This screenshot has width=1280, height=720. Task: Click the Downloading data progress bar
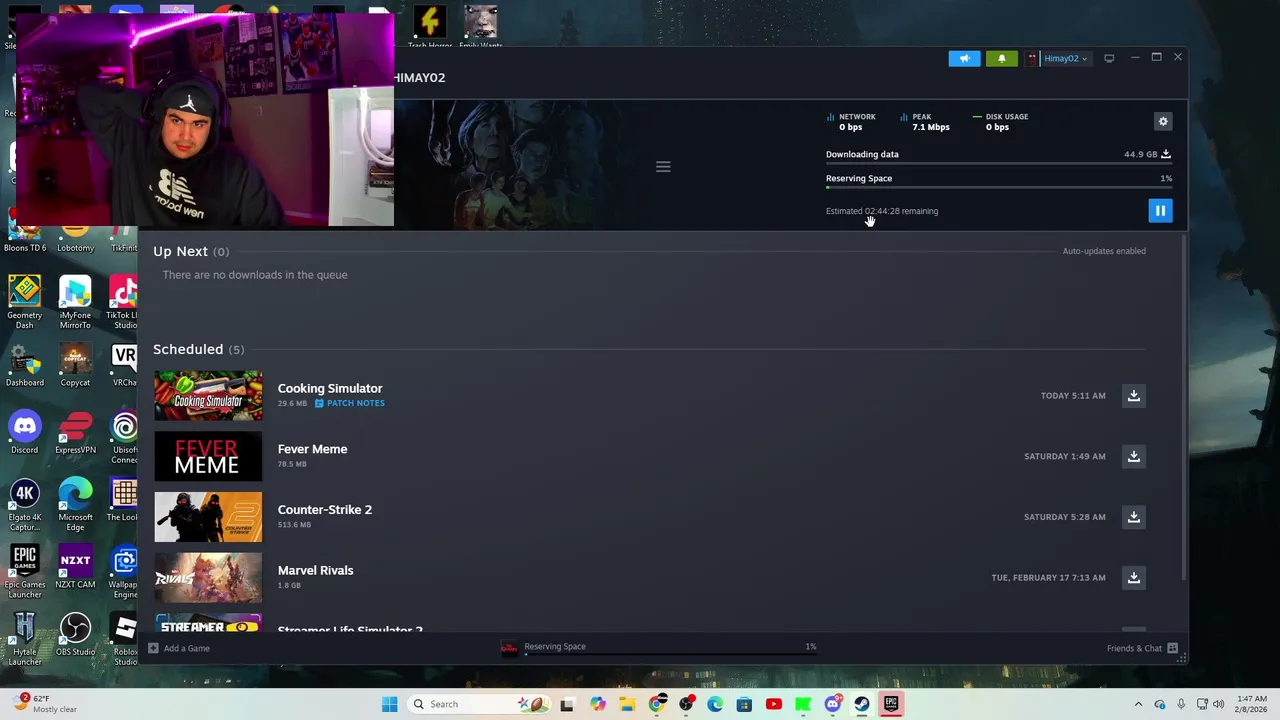pyautogui.click(x=999, y=163)
